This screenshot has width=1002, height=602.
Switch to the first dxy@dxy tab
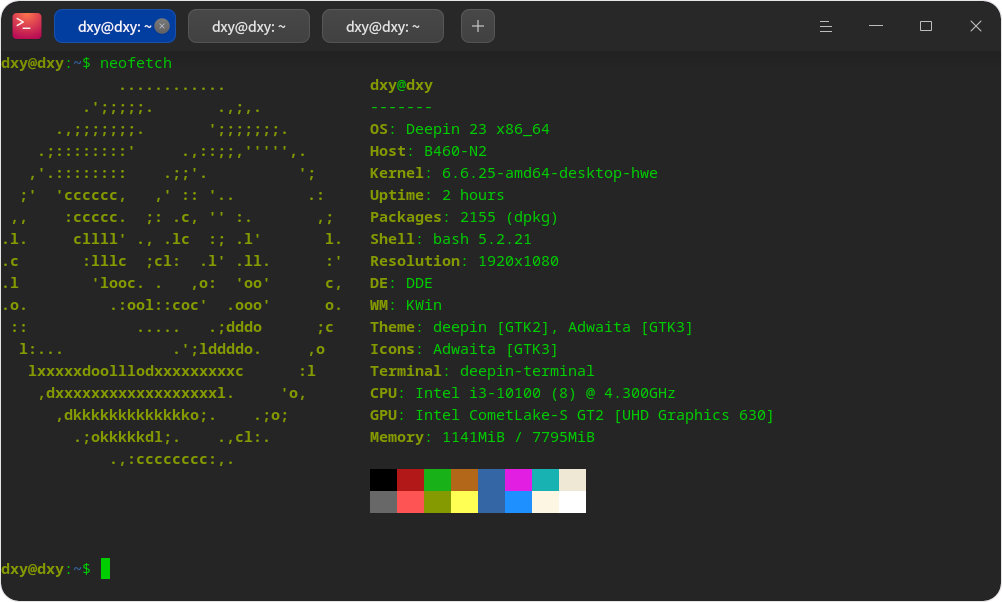point(114,26)
